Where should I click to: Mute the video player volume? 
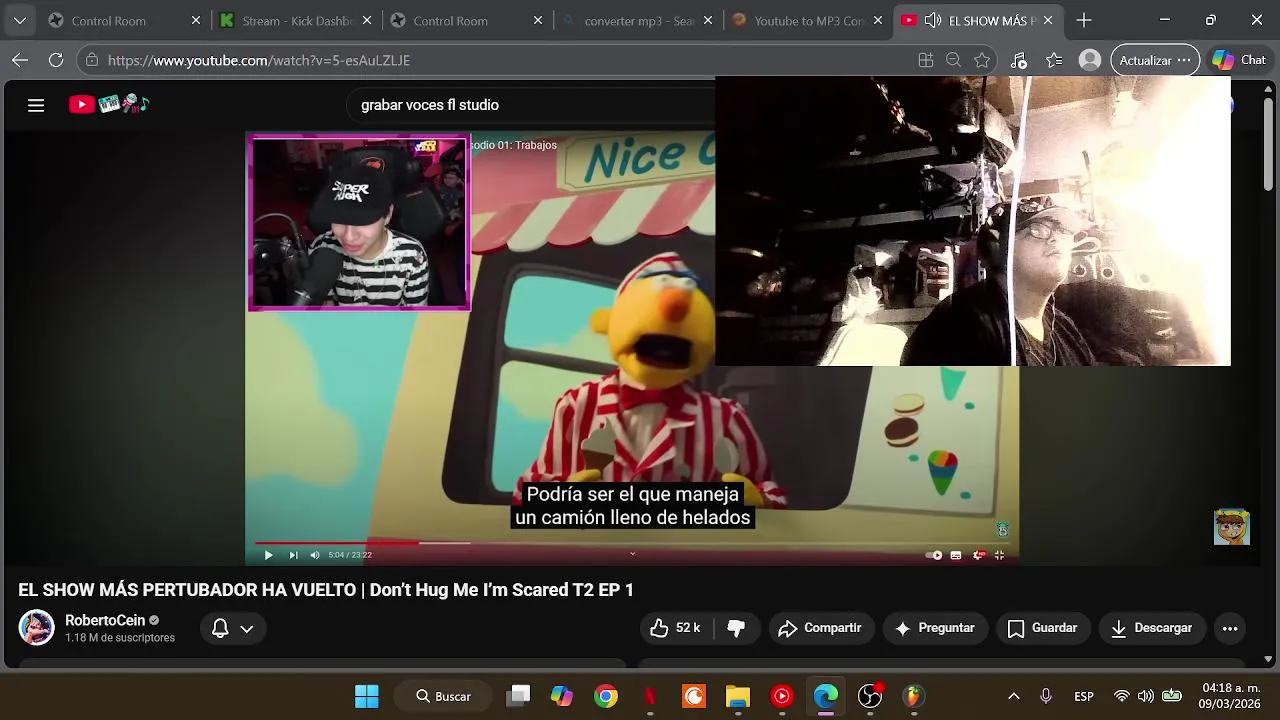tap(315, 555)
